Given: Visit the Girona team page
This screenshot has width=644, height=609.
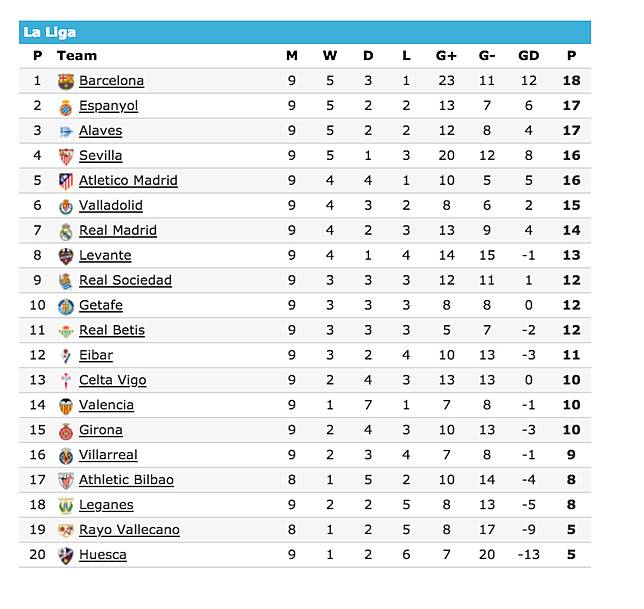Looking at the screenshot, I should pos(101,431).
